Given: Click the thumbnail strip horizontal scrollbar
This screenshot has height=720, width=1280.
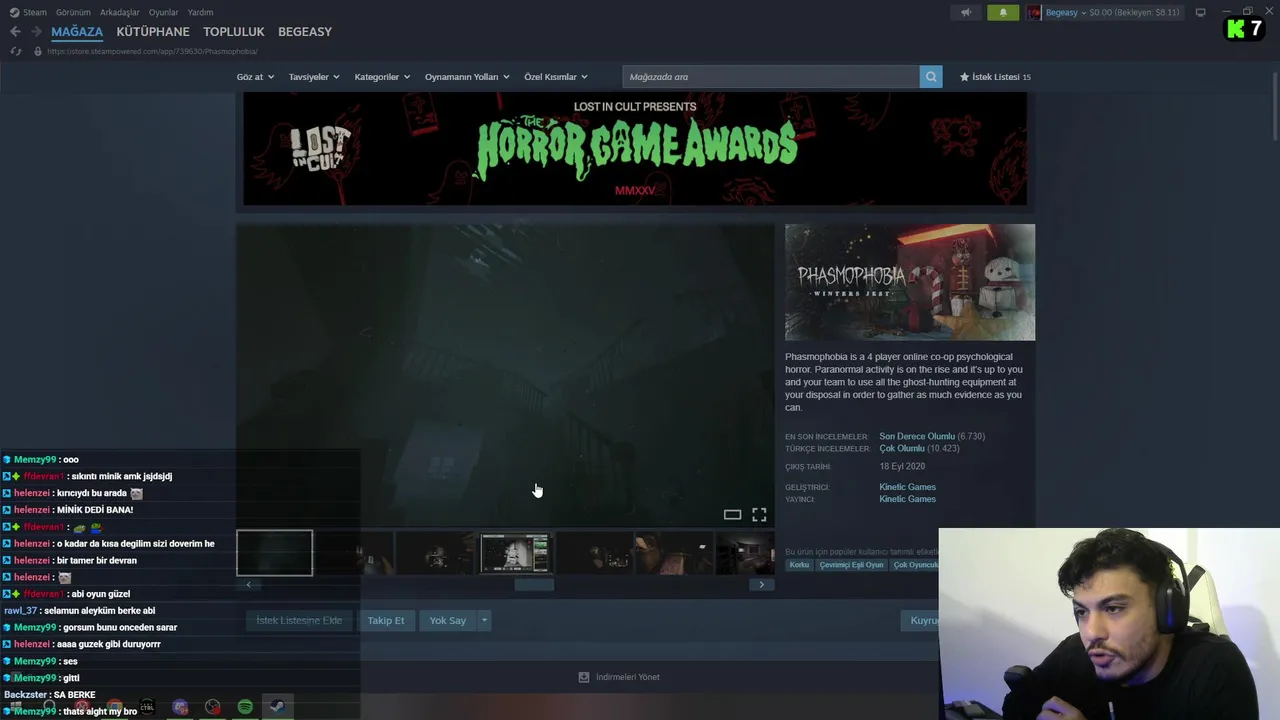Looking at the screenshot, I should tap(534, 585).
